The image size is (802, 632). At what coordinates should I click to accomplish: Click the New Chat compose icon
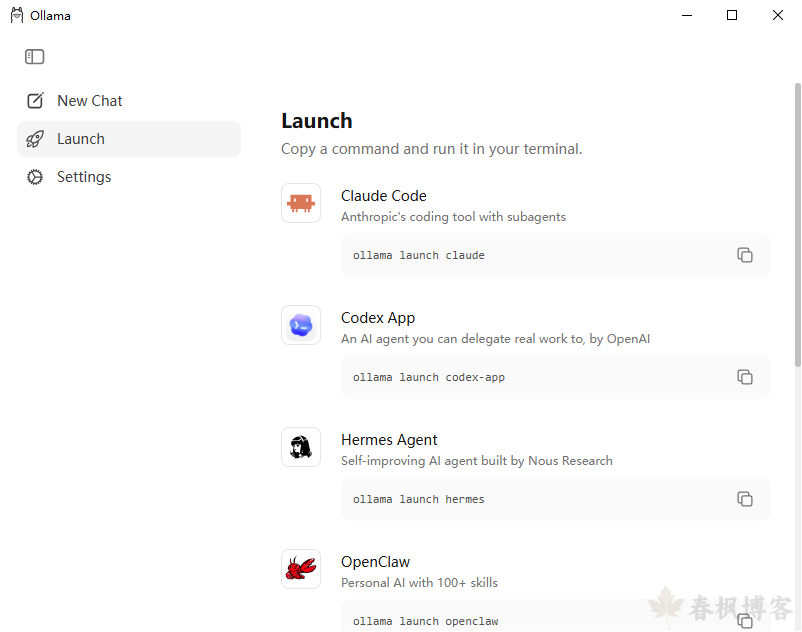coord(35,101)
